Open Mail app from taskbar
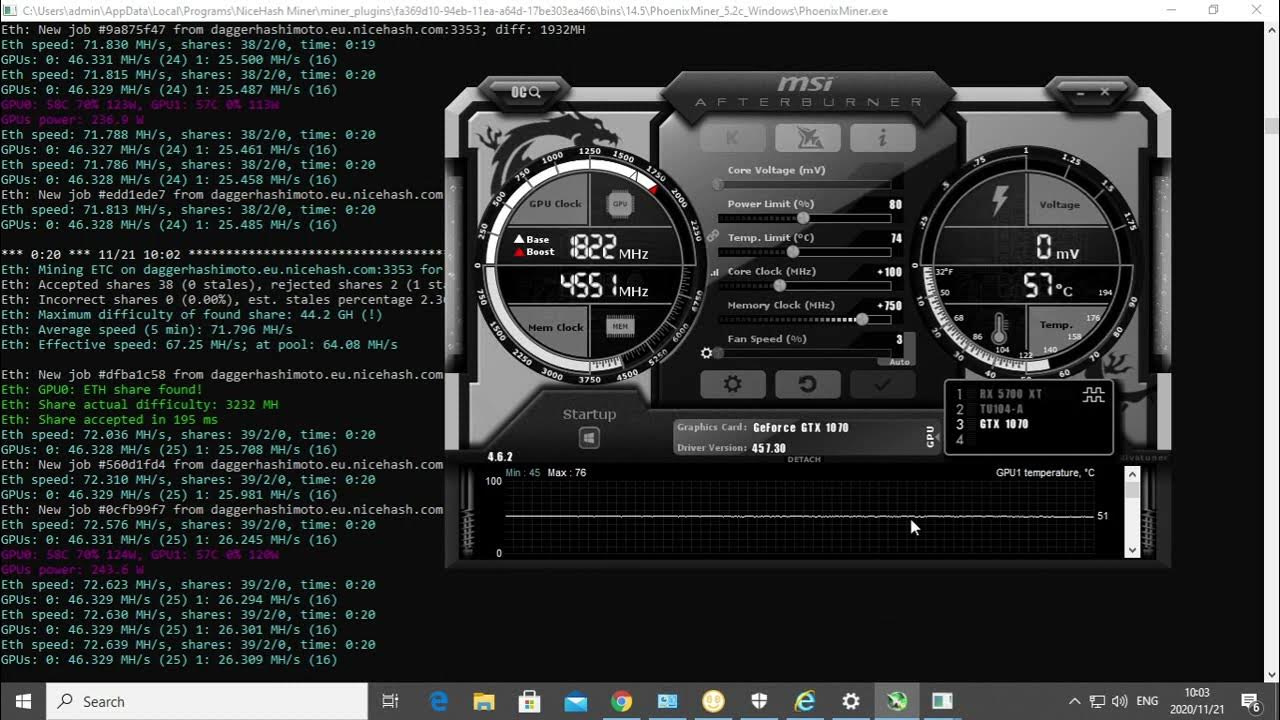 (576, 702)
